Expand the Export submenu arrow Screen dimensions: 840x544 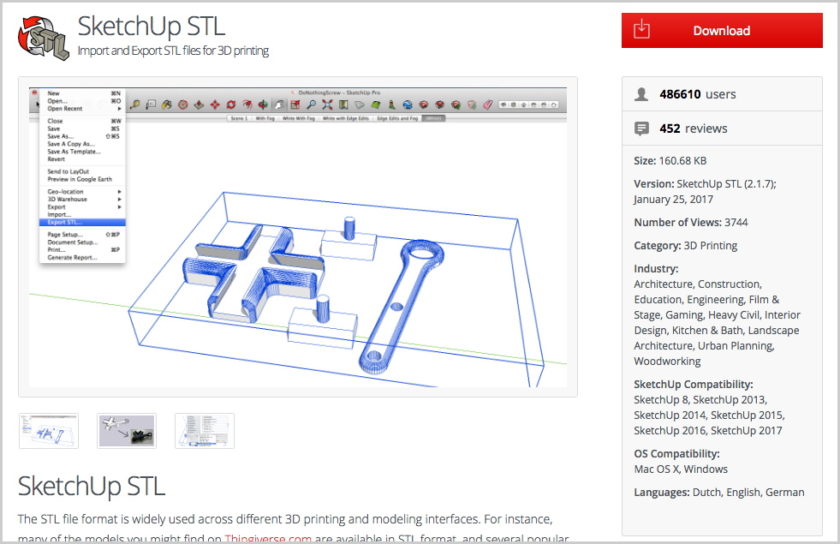[119, 207]
